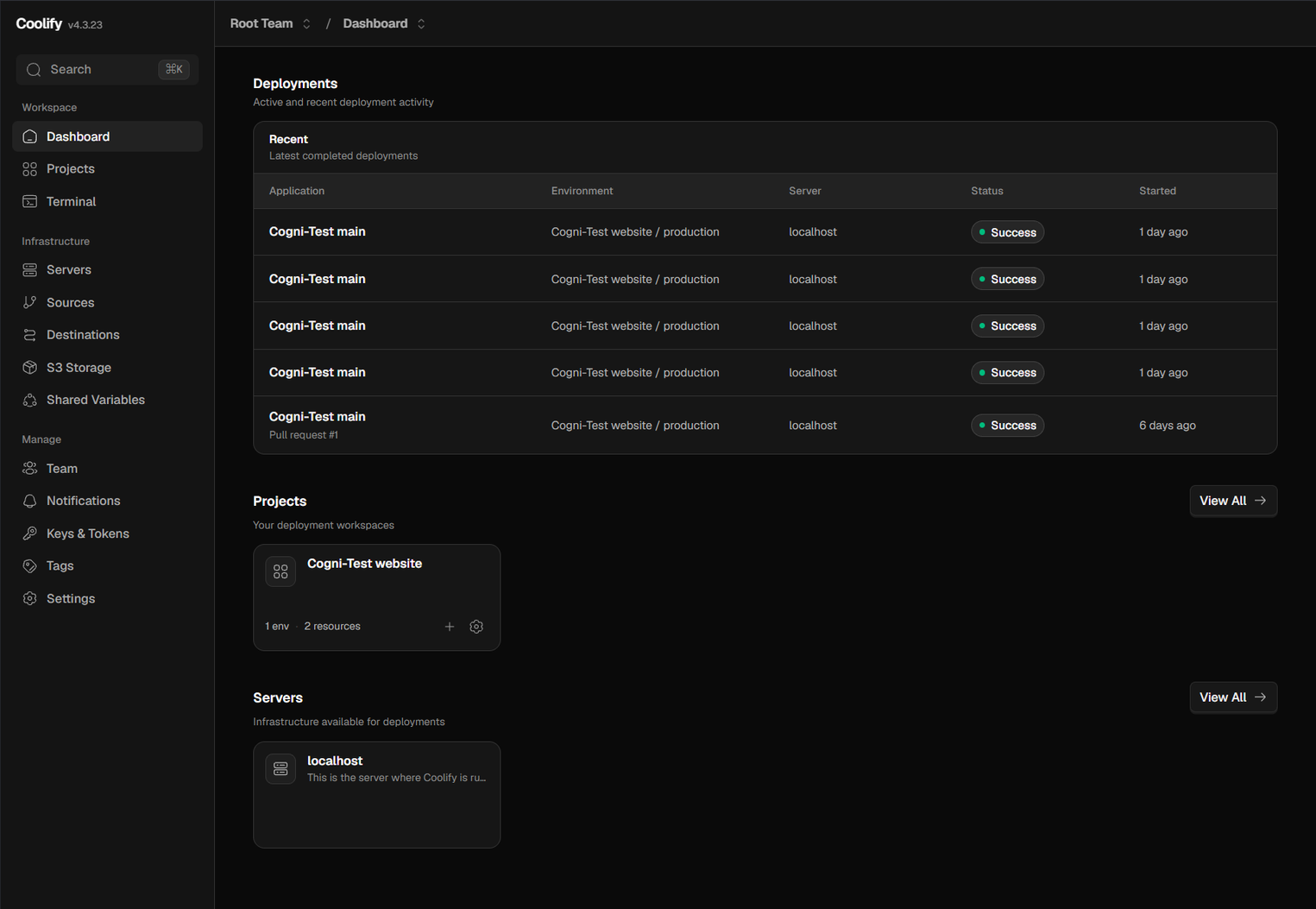This screenshot has width=1316, height=909.
Task: Open Cogni-Test website project settings gear
Action: tap(476, 627)
